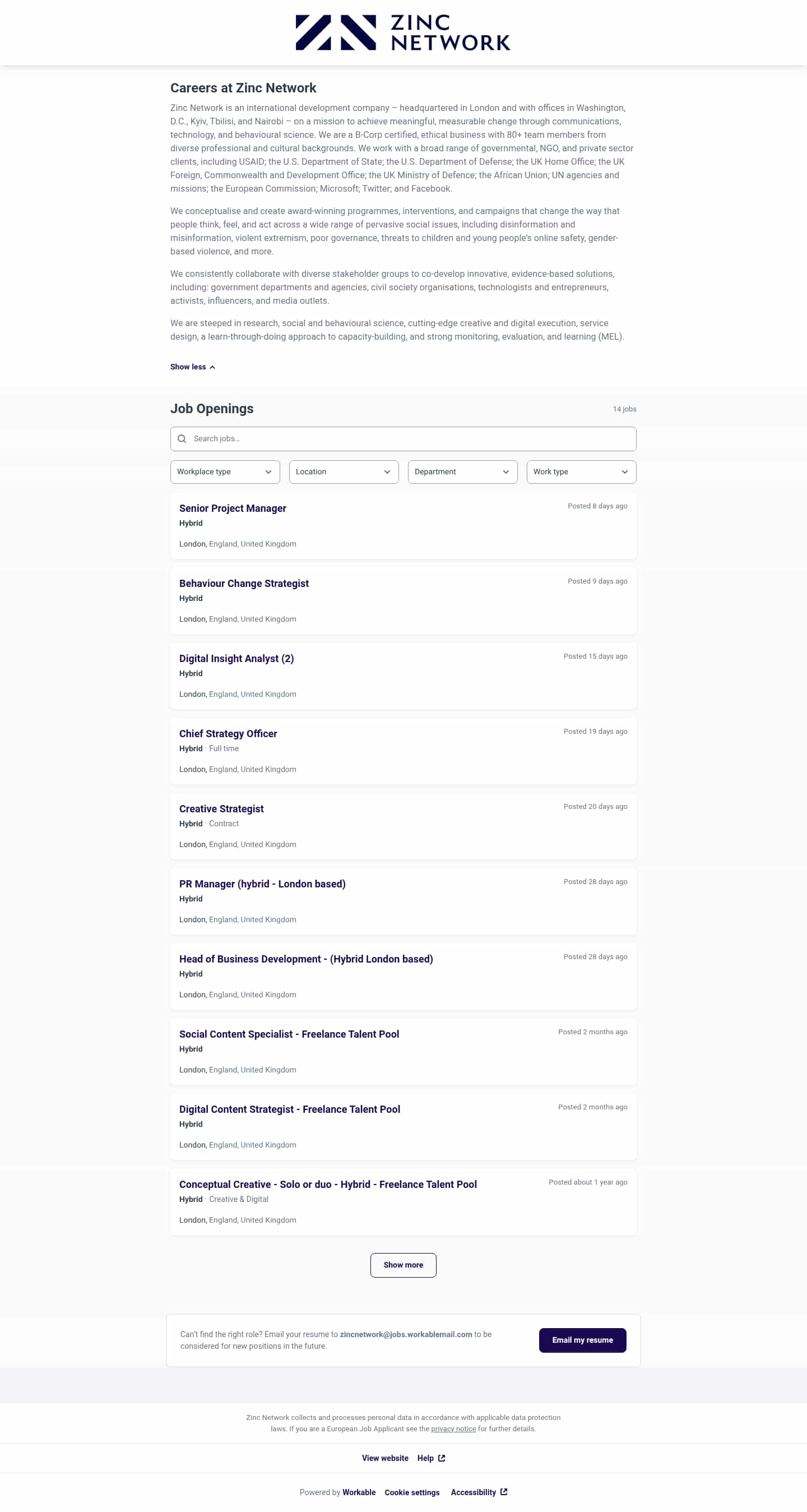807x1512 pixels.
Task: Click the Help external link icon
Action: [442, 1458]
